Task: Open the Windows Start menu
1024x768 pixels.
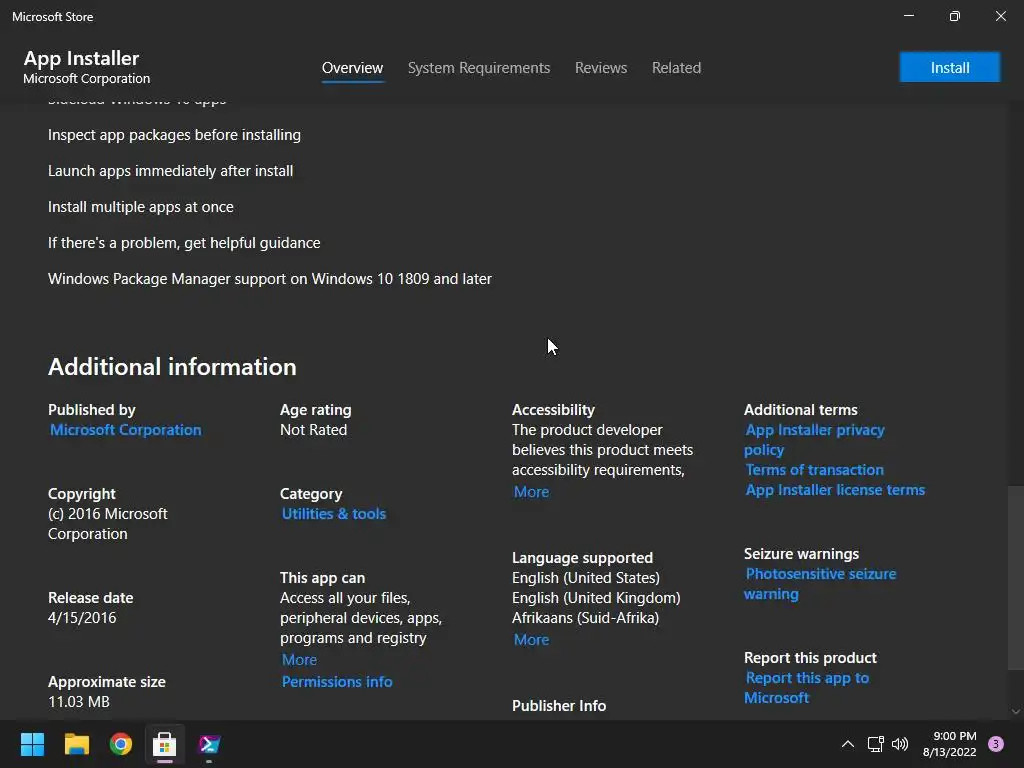Action: pos(33,744)
